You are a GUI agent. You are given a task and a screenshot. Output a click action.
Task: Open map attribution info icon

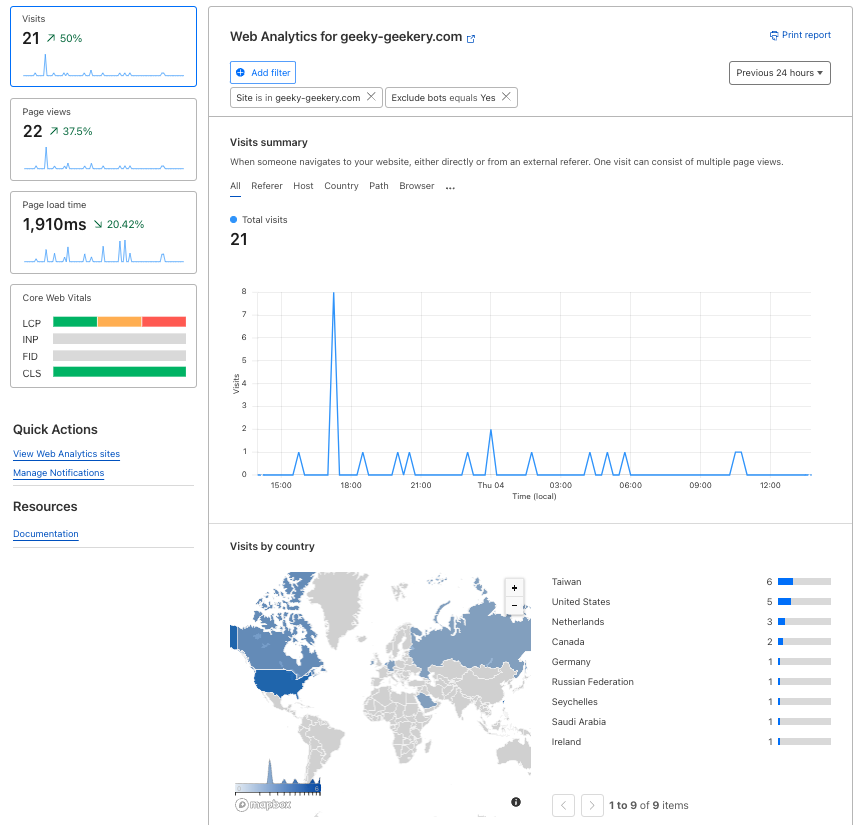coord(516,802)
